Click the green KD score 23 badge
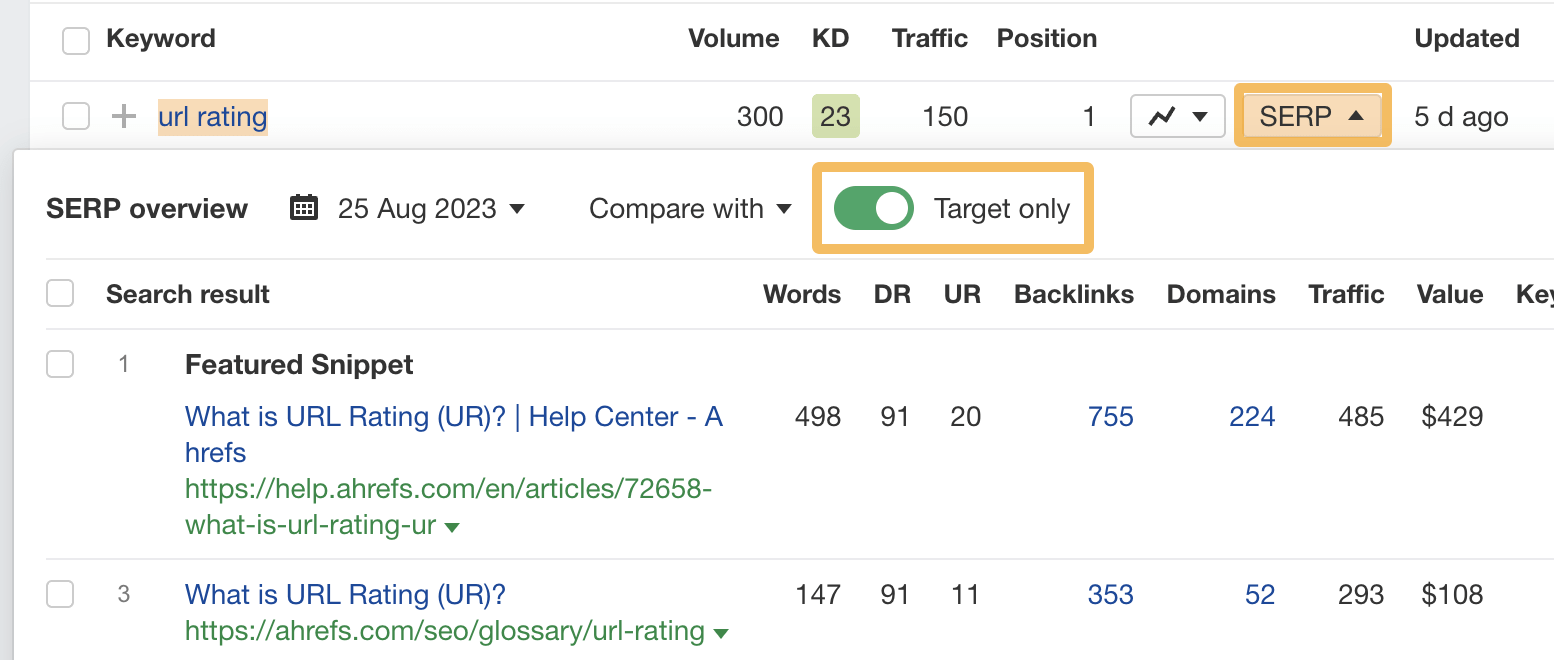 [835, 116]
